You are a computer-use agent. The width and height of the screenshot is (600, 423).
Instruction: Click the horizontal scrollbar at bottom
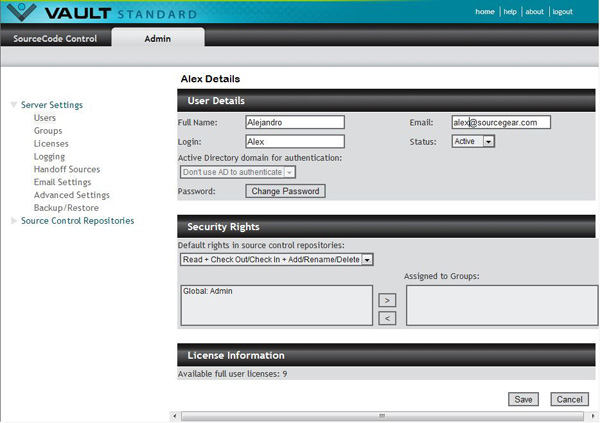pos(380,416)
